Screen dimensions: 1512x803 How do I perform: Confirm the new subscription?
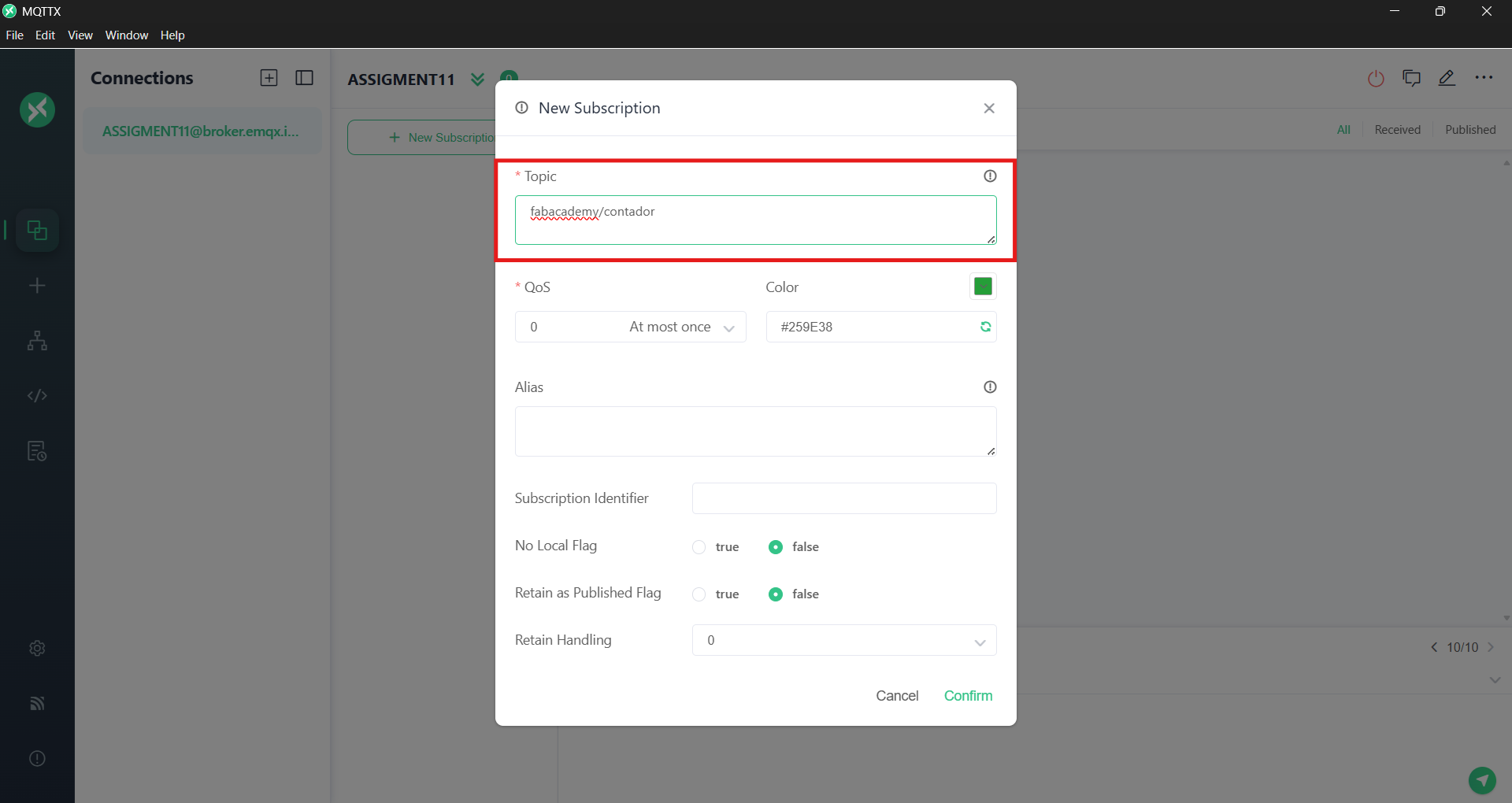(x=968, y=696)
